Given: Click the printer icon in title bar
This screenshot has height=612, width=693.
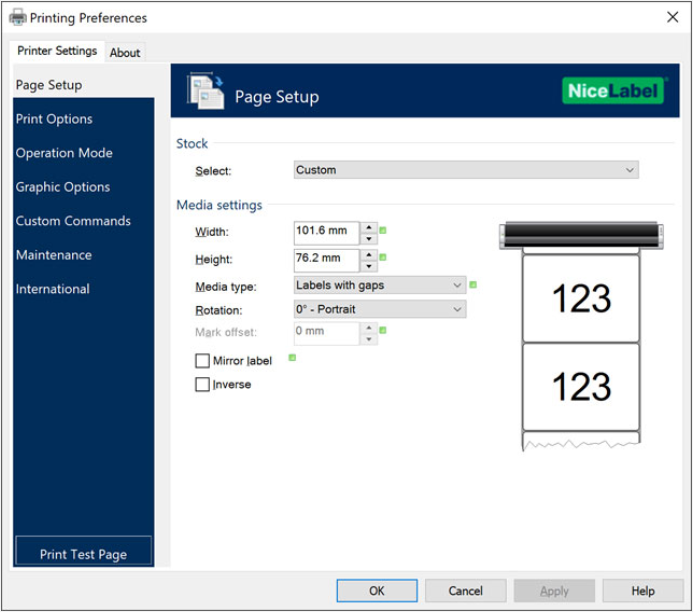Looking at the screenshot, I should pos(18,17).
